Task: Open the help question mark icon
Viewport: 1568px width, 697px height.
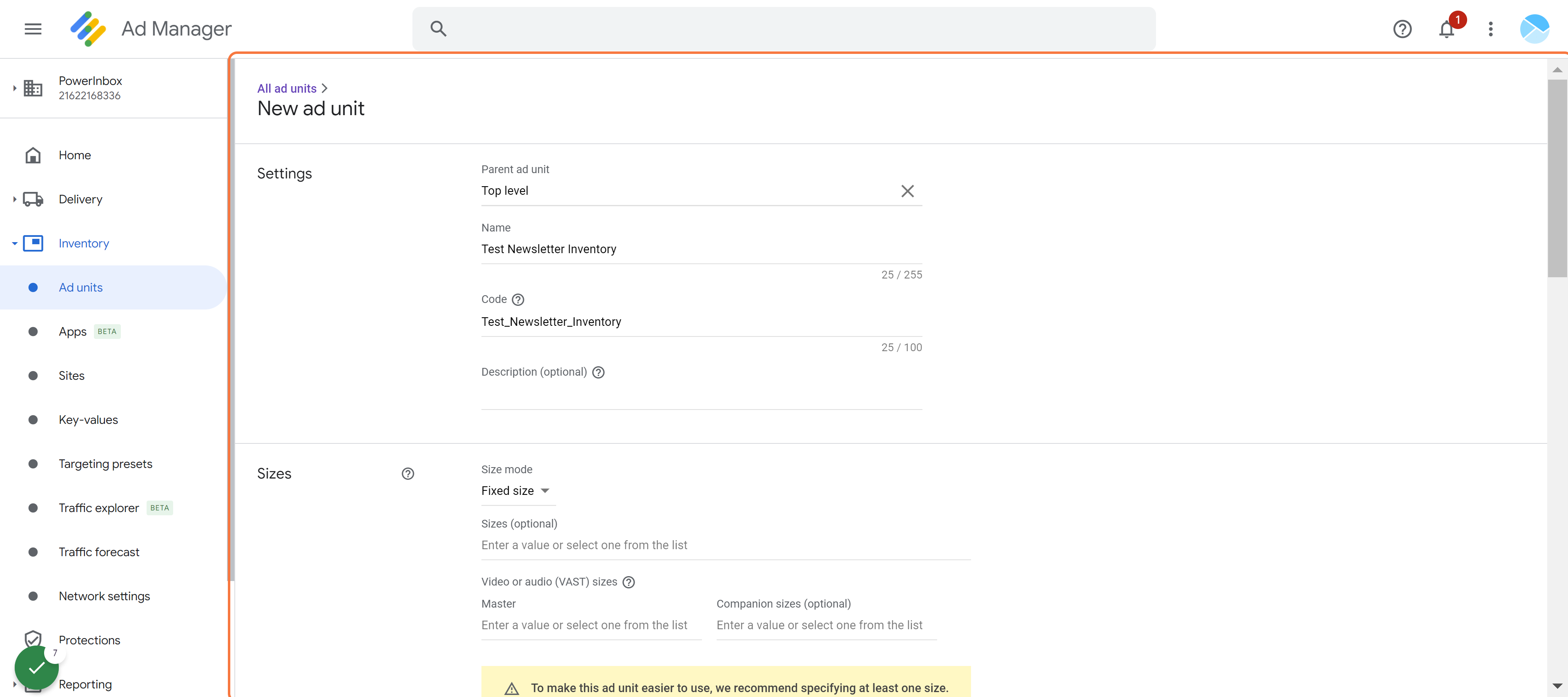Action: pyautogui.click(x=1402, y=29)
